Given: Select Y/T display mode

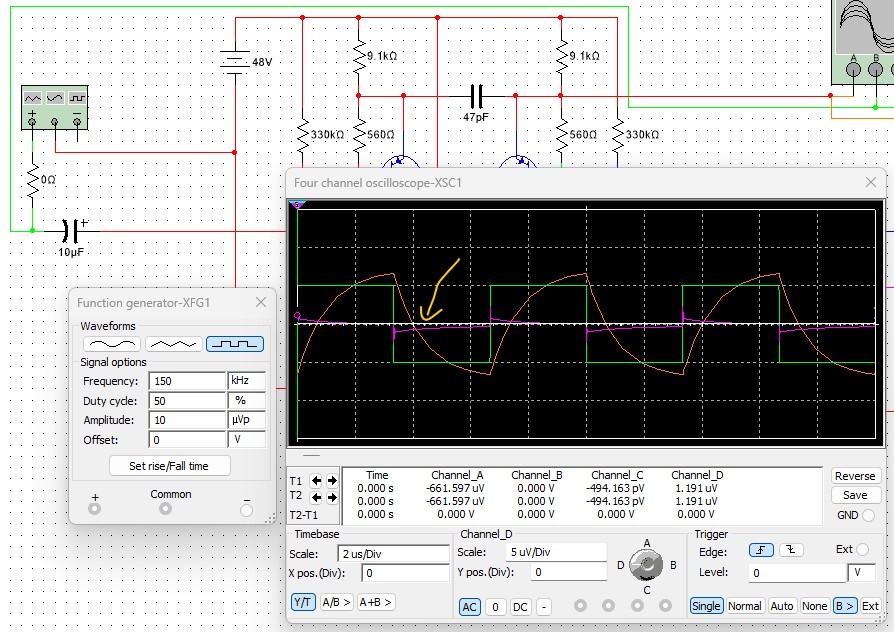Looking at the screenshot, I should pos(303,602).
